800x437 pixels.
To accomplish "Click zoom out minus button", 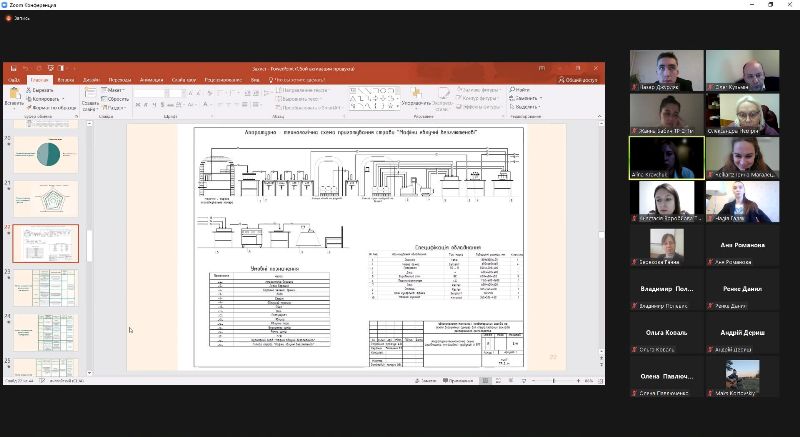I will click(533, 381).
